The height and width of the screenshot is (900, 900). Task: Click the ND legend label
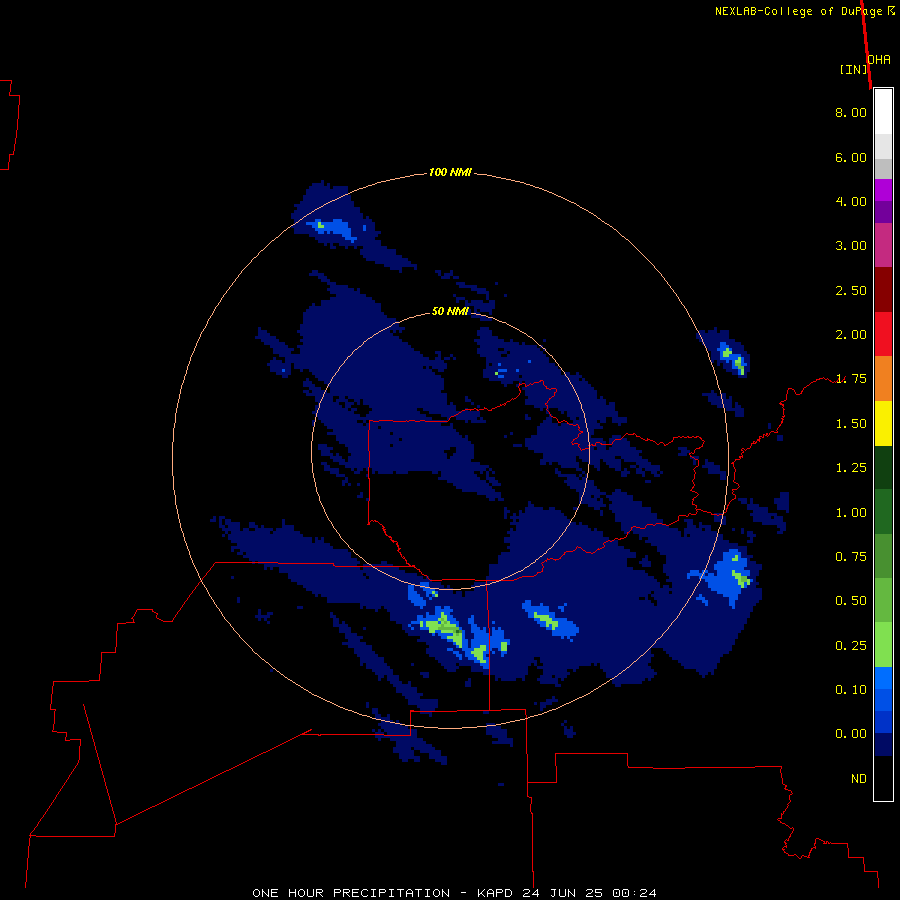[x=859, y=779]
